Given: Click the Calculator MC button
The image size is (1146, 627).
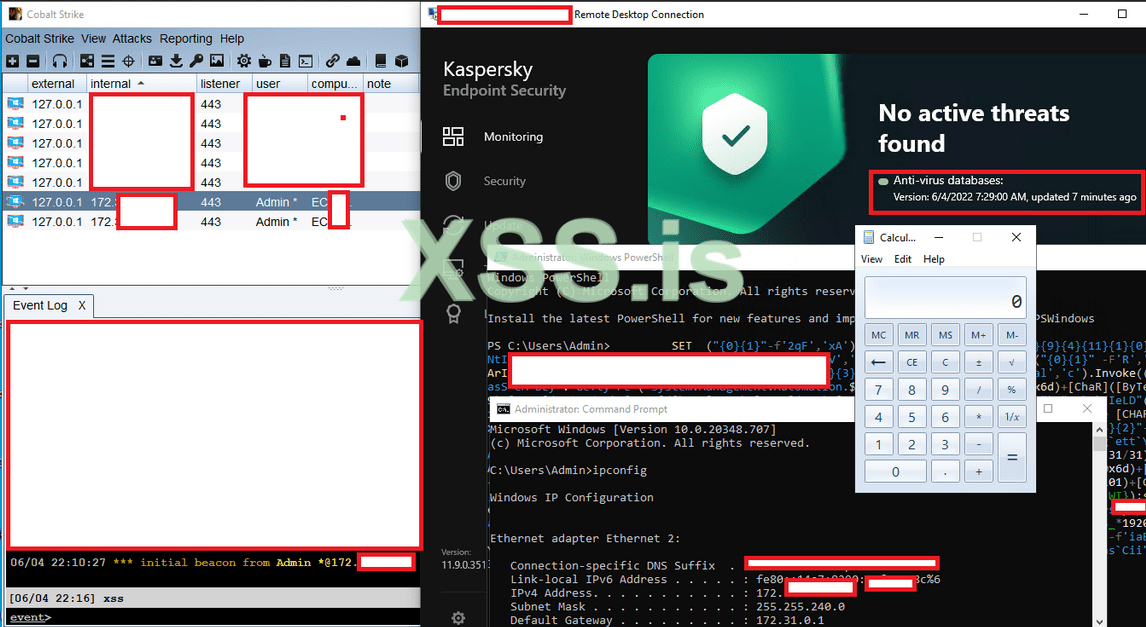Looking at the screenshot, I should (879, 335).
